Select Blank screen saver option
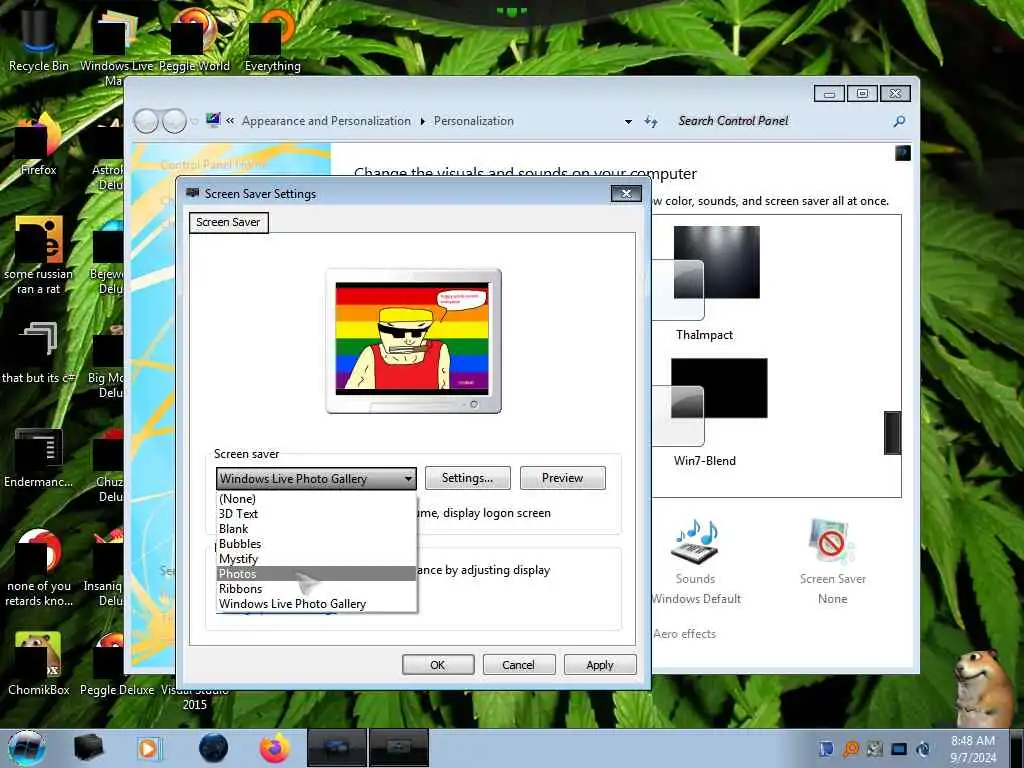The width and height of the screenshot is (1024, 768). coord(316,528)
